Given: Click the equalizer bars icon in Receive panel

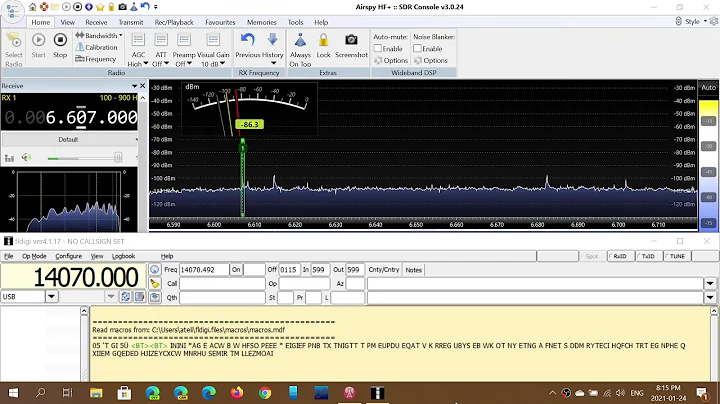Looking at the screenshot, I should pyautogui.click(x=9, y=158).
